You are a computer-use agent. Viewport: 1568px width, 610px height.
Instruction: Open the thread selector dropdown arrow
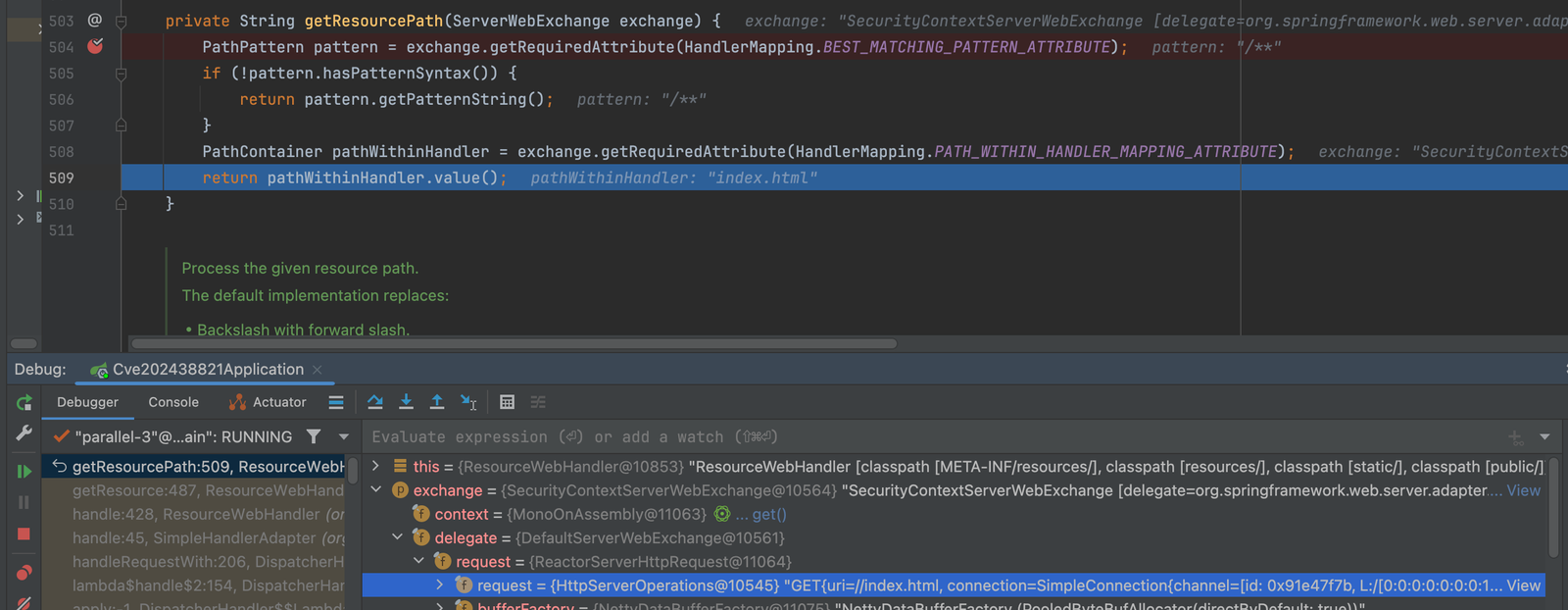[x=344, y=436]
